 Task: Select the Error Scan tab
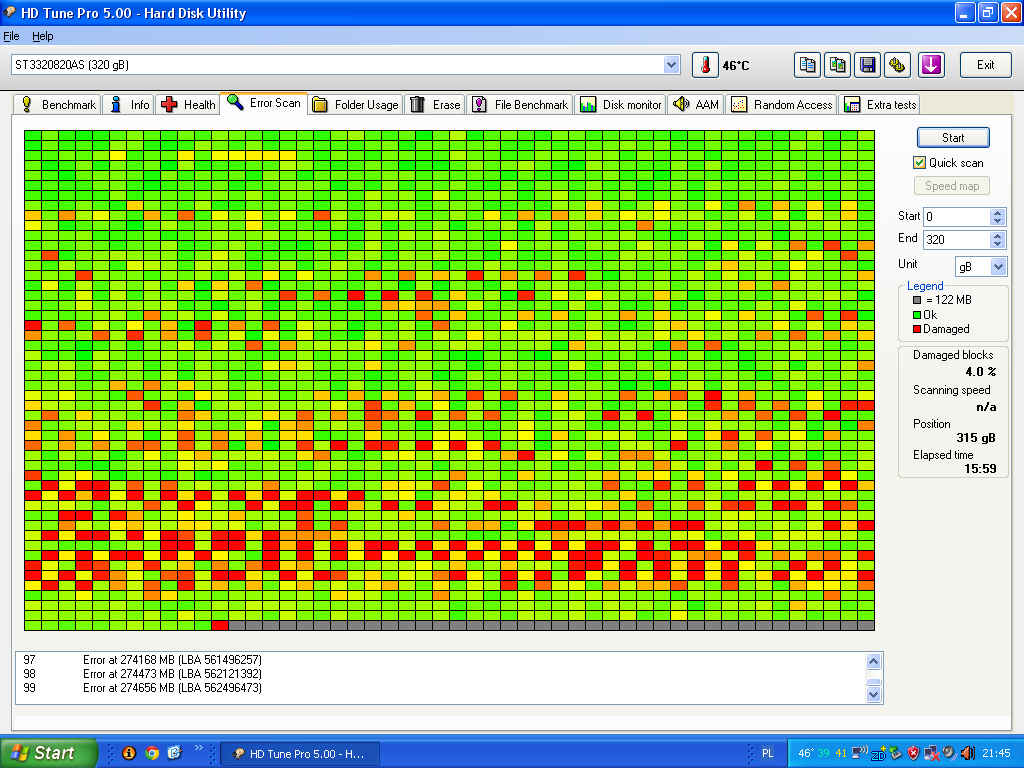tap(264, 103)
